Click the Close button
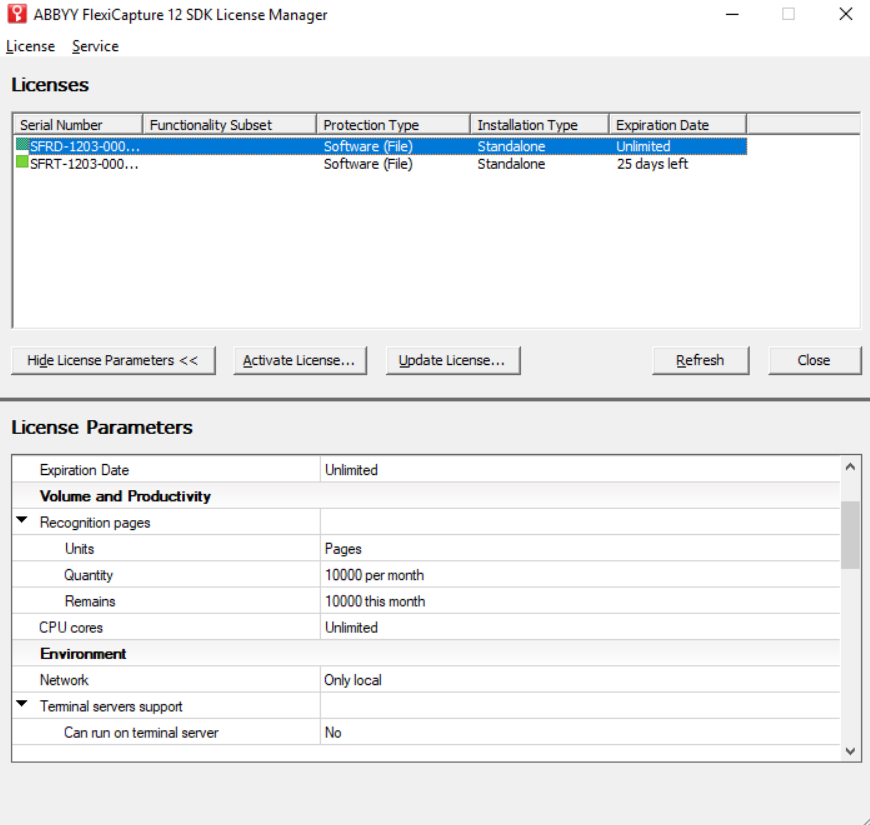Screen dimensions: 870x825 [814, 361]
